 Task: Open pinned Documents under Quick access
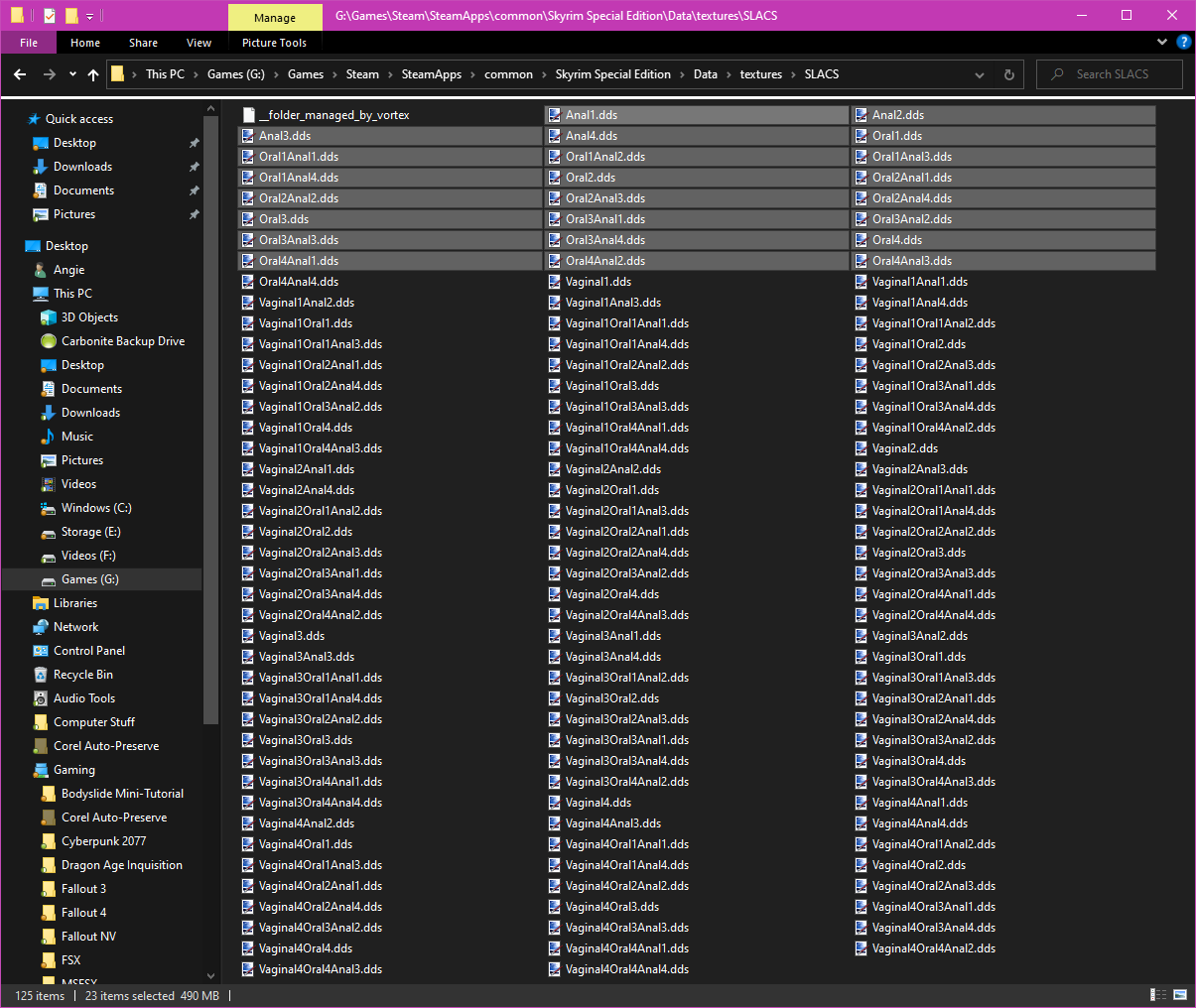click(x=83, y=190)
